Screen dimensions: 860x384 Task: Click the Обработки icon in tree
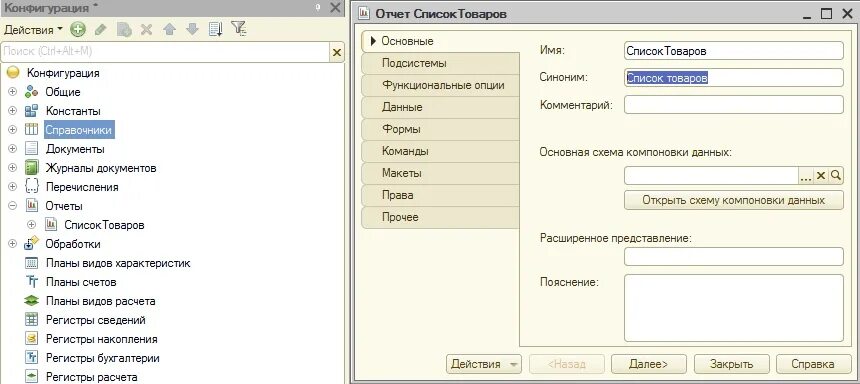(x=31, y=243)
